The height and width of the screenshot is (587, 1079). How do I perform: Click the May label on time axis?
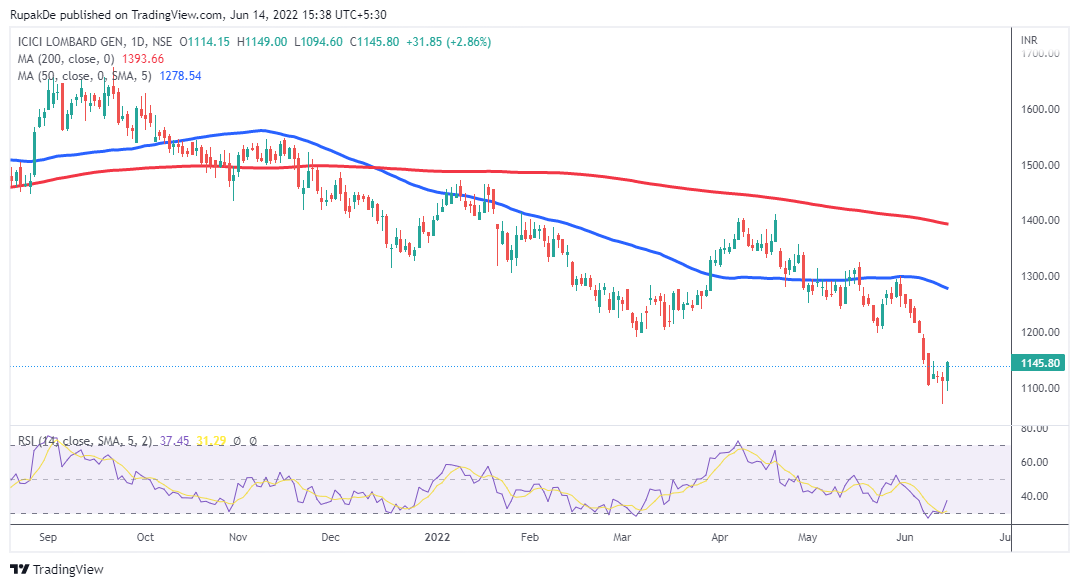[x=808, y=537]
